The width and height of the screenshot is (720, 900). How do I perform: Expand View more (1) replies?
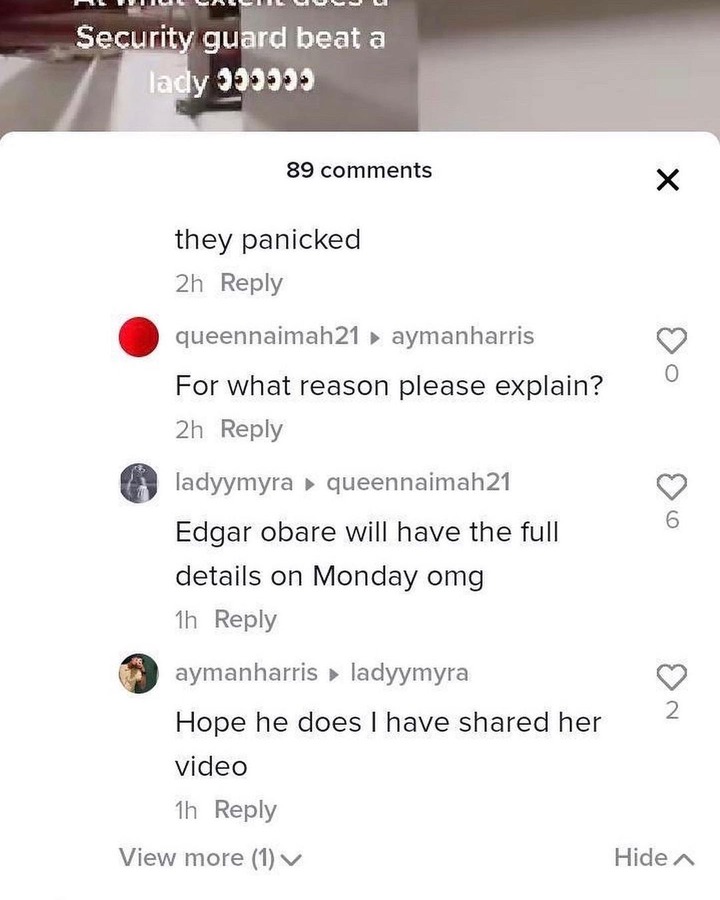[210, 858]
